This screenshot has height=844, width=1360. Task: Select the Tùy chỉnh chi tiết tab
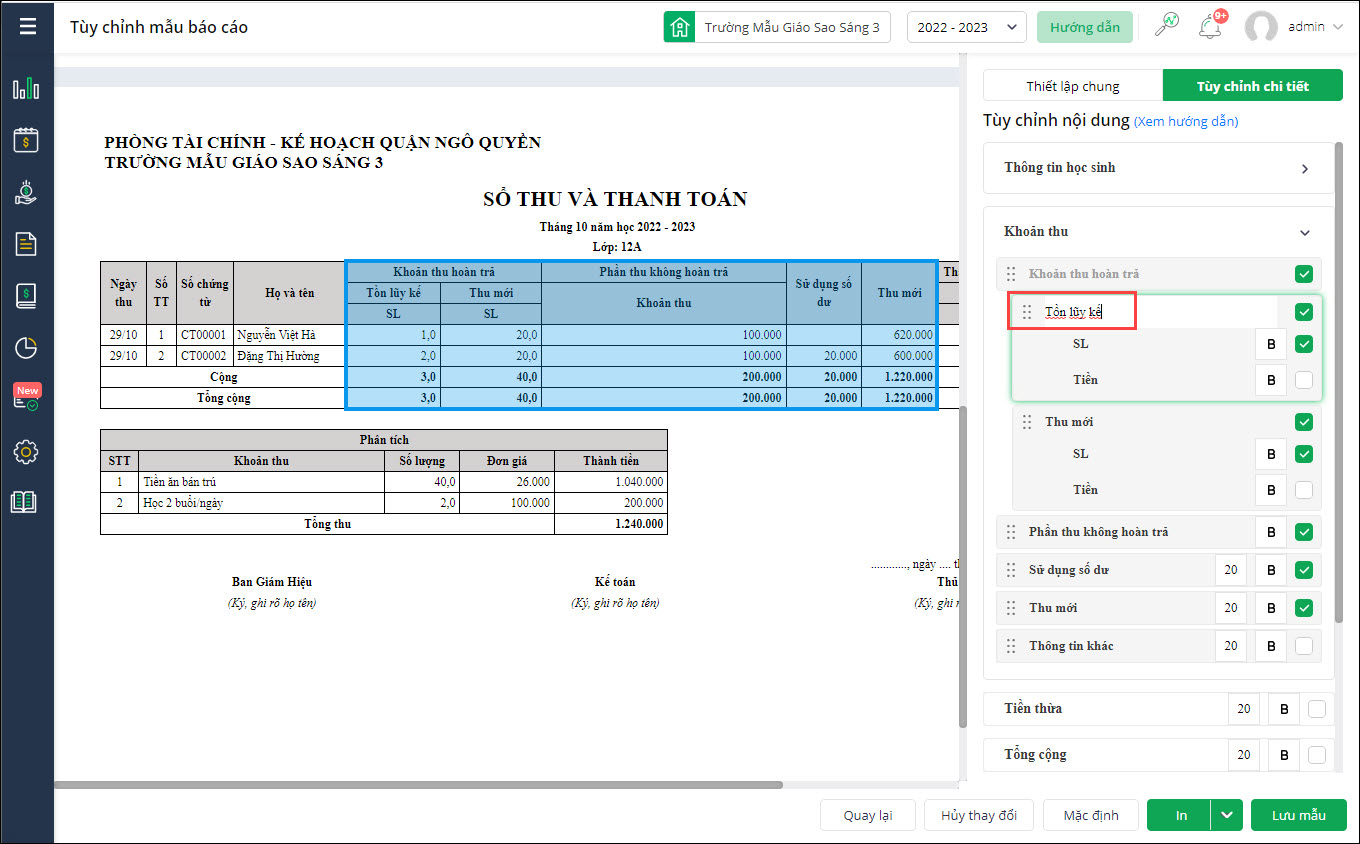point(1252,86)
